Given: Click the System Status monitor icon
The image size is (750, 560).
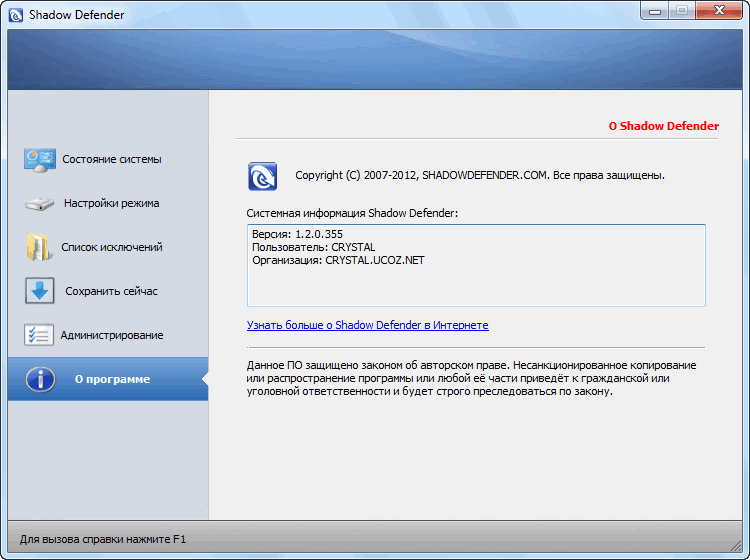Looking at the screenshot, I should (40, 160).
